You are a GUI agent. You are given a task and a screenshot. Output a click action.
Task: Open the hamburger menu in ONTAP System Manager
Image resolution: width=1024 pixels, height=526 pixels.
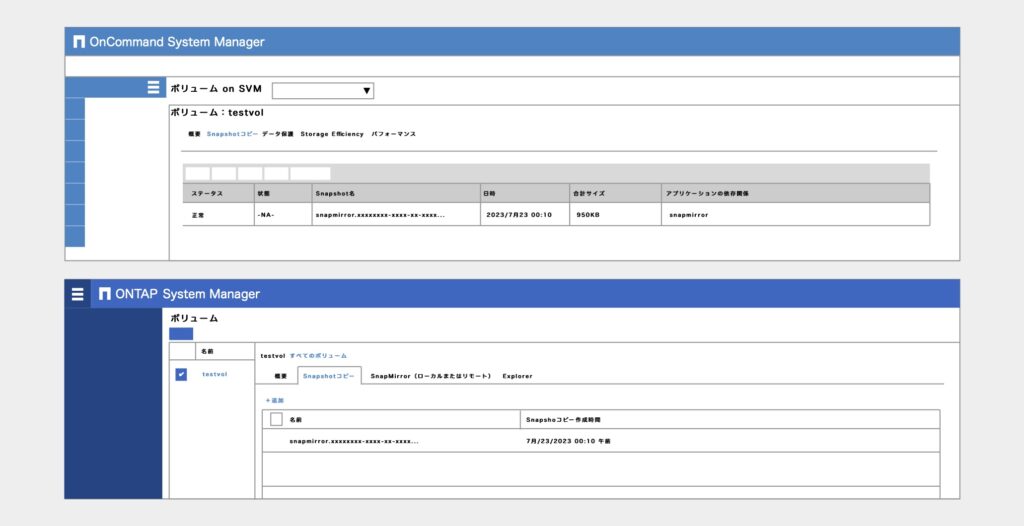tap(78, 294)
